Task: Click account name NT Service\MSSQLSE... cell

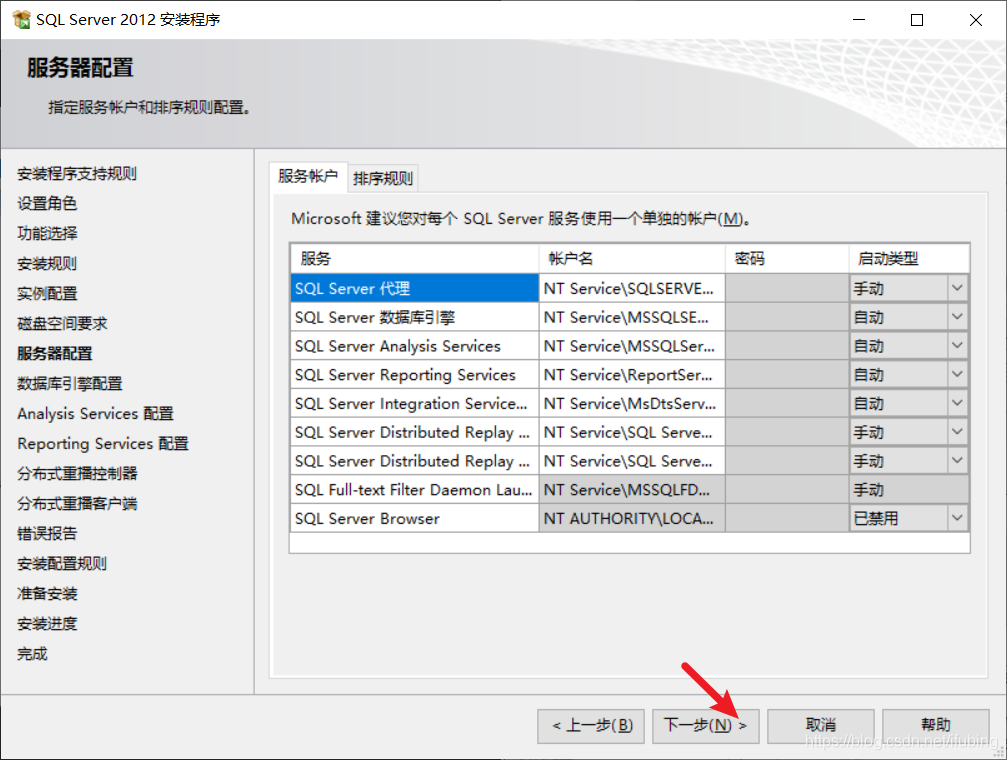Action: (x=632, y=317)
